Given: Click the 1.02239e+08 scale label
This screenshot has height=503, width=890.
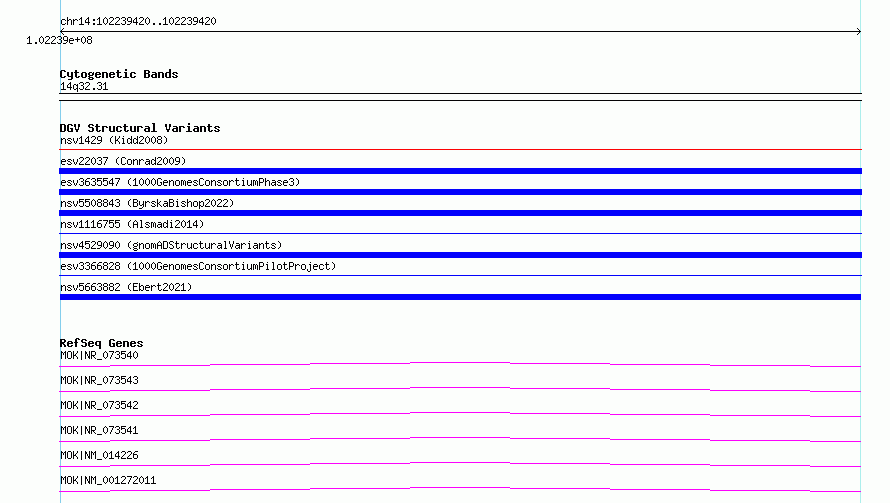Looking at the screenshot, I should tap(59, 40).
